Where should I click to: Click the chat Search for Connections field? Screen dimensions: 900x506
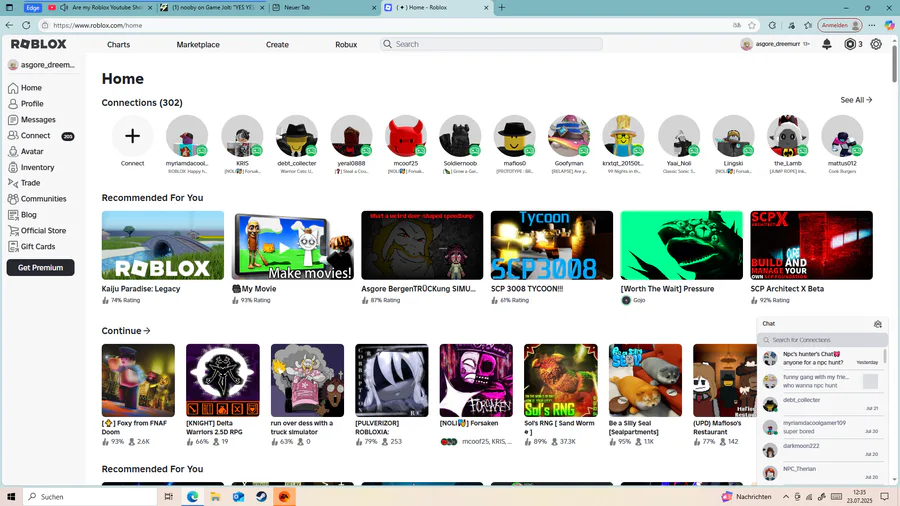click(822, 340)
